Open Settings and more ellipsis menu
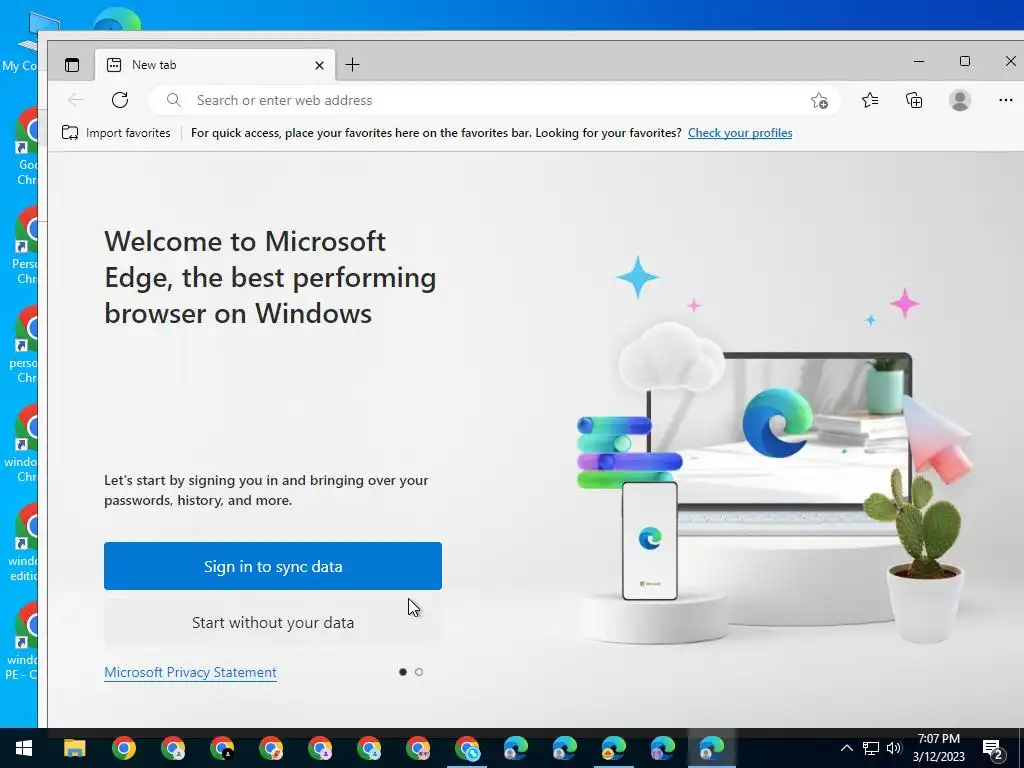1024x768 pixels. tap(1006, 100)
